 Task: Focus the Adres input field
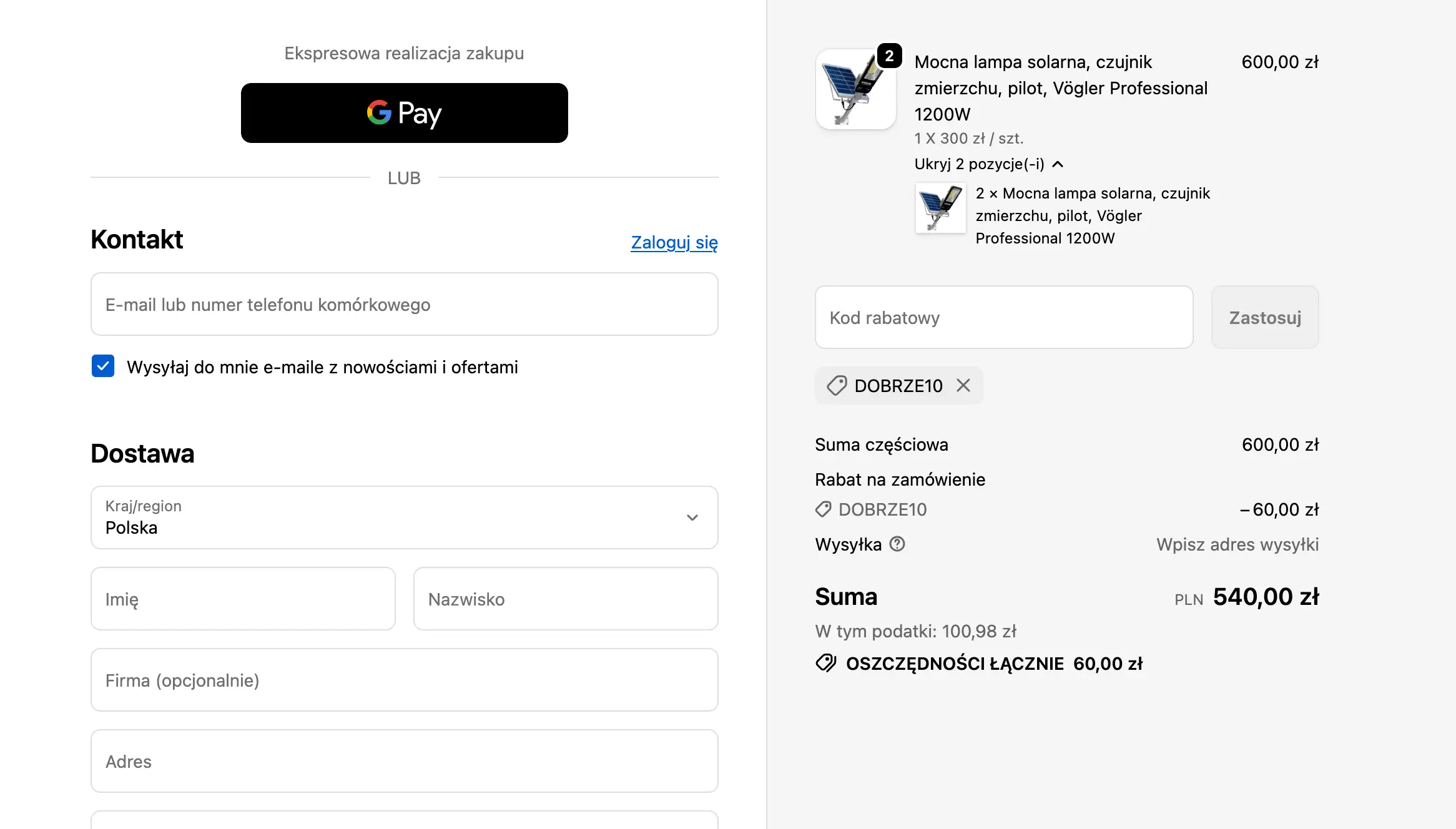coord(404,762)
